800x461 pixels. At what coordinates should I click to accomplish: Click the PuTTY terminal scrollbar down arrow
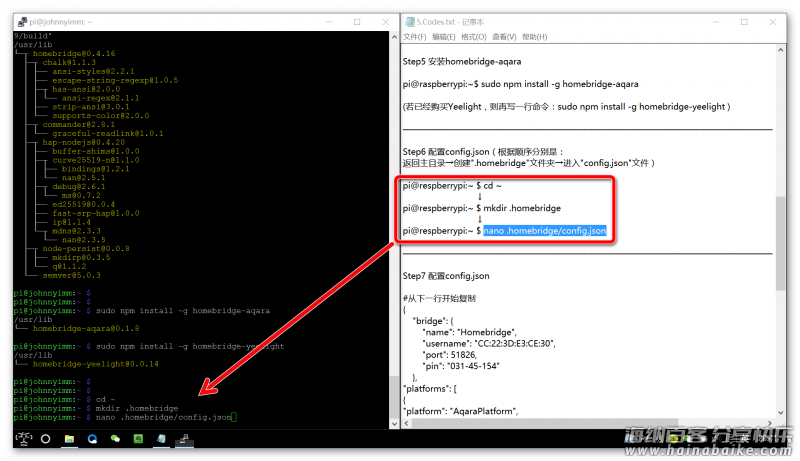click(394, 423)
